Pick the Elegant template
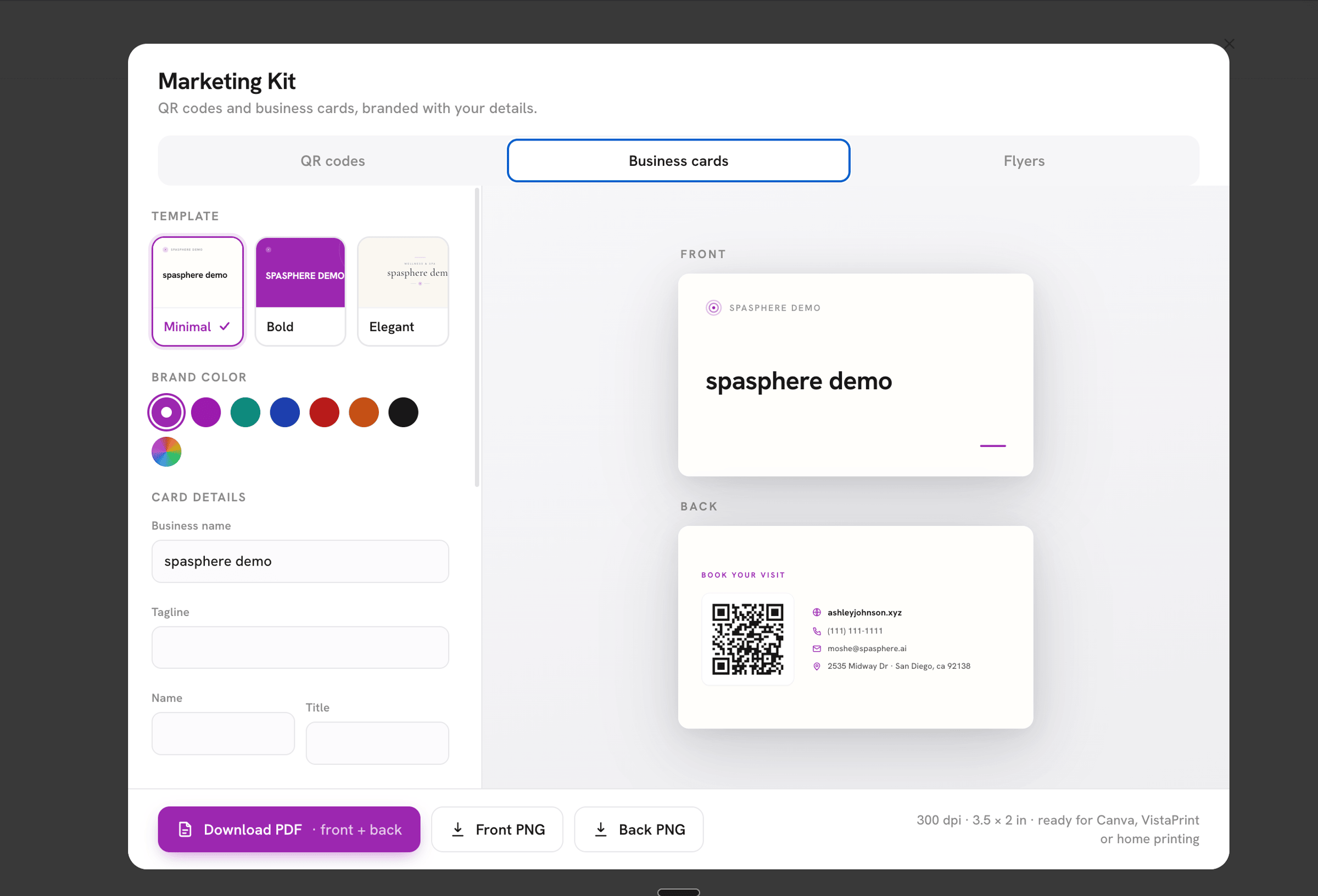 click(403, 292)
